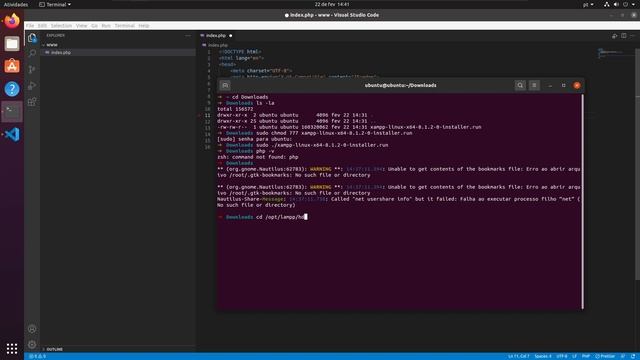Click the new tab button in terminal
Viewport: 640px width, 360px height.
click(x=225, y=85)
